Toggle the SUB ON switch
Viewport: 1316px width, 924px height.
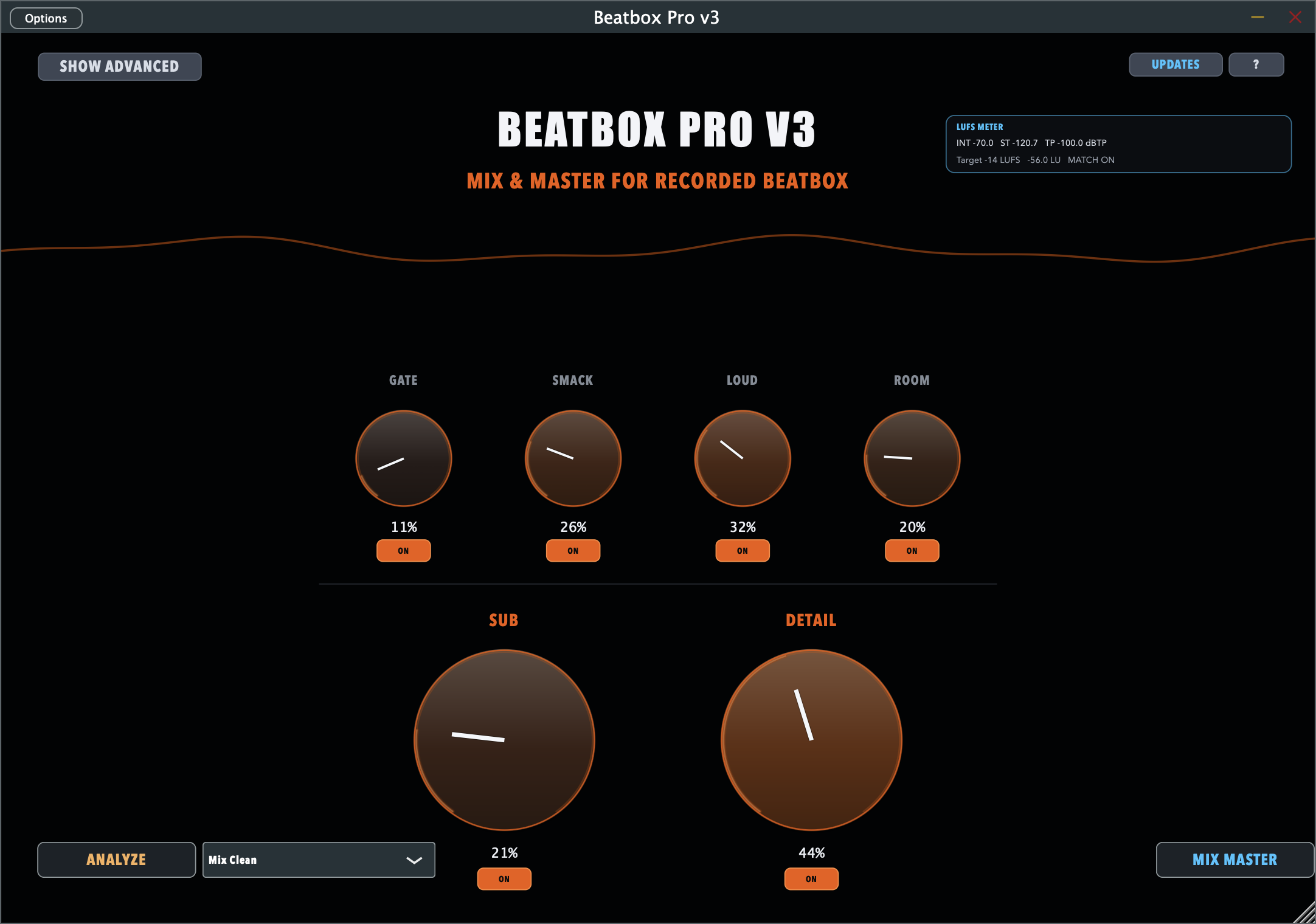click(x=504, y=879)
